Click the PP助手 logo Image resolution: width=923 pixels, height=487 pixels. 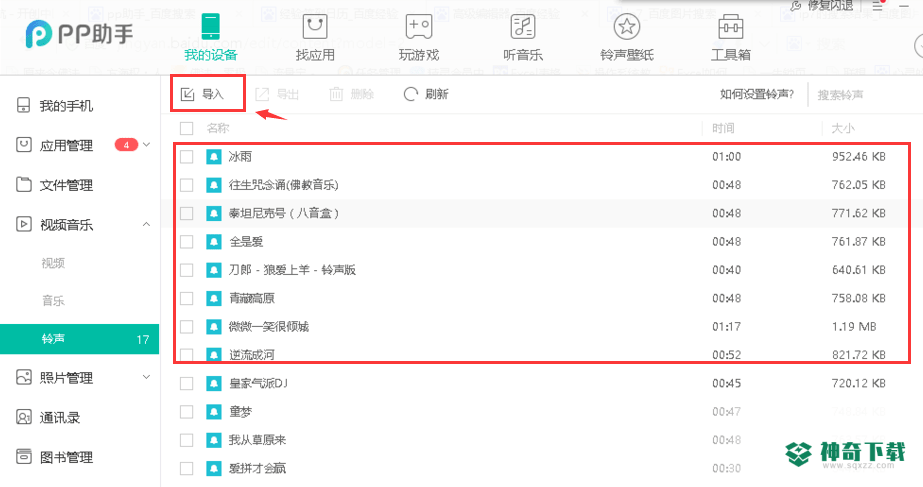pyautogui.click(x=79, y=34)
